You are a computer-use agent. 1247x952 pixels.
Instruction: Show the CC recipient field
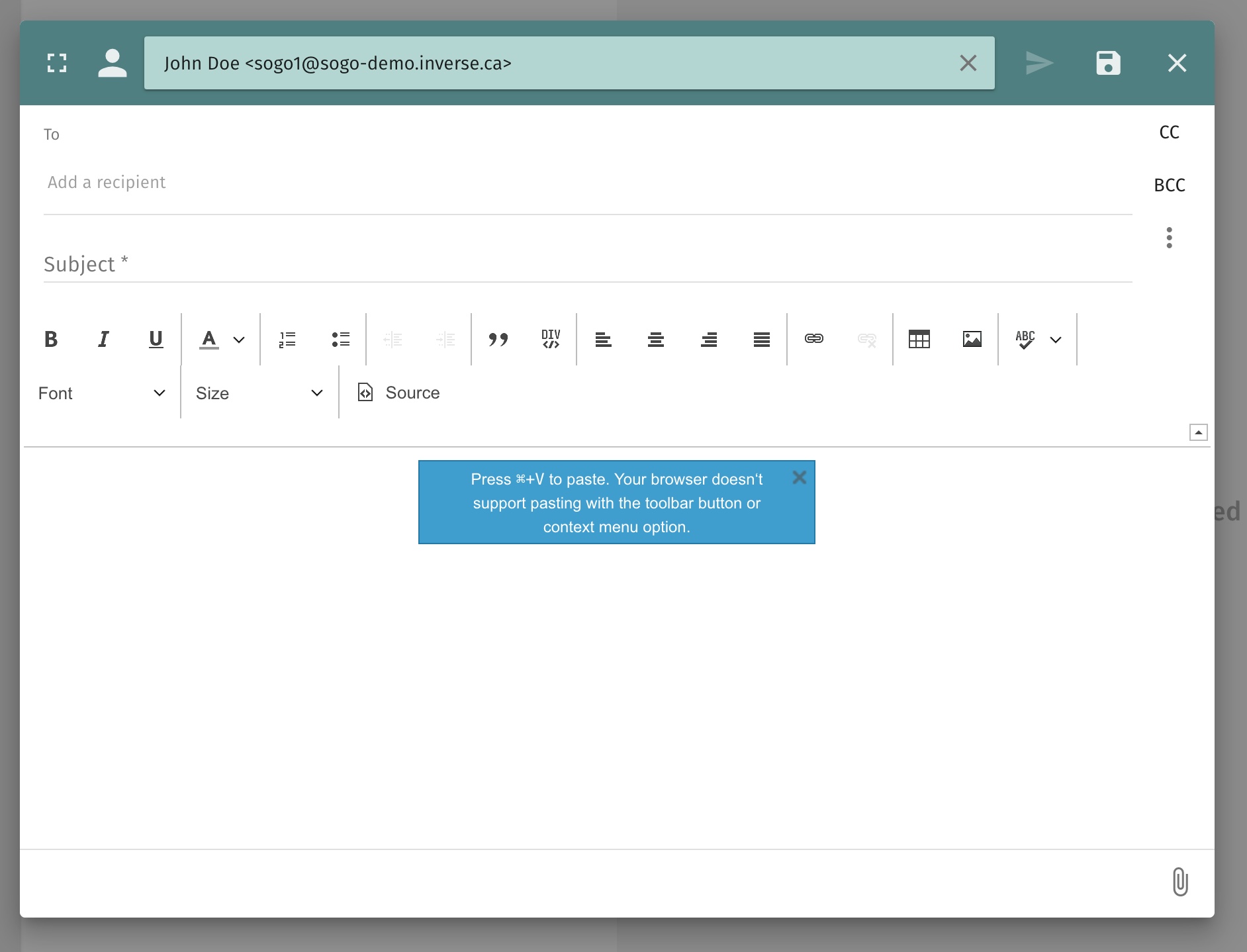click(1169, 132)
